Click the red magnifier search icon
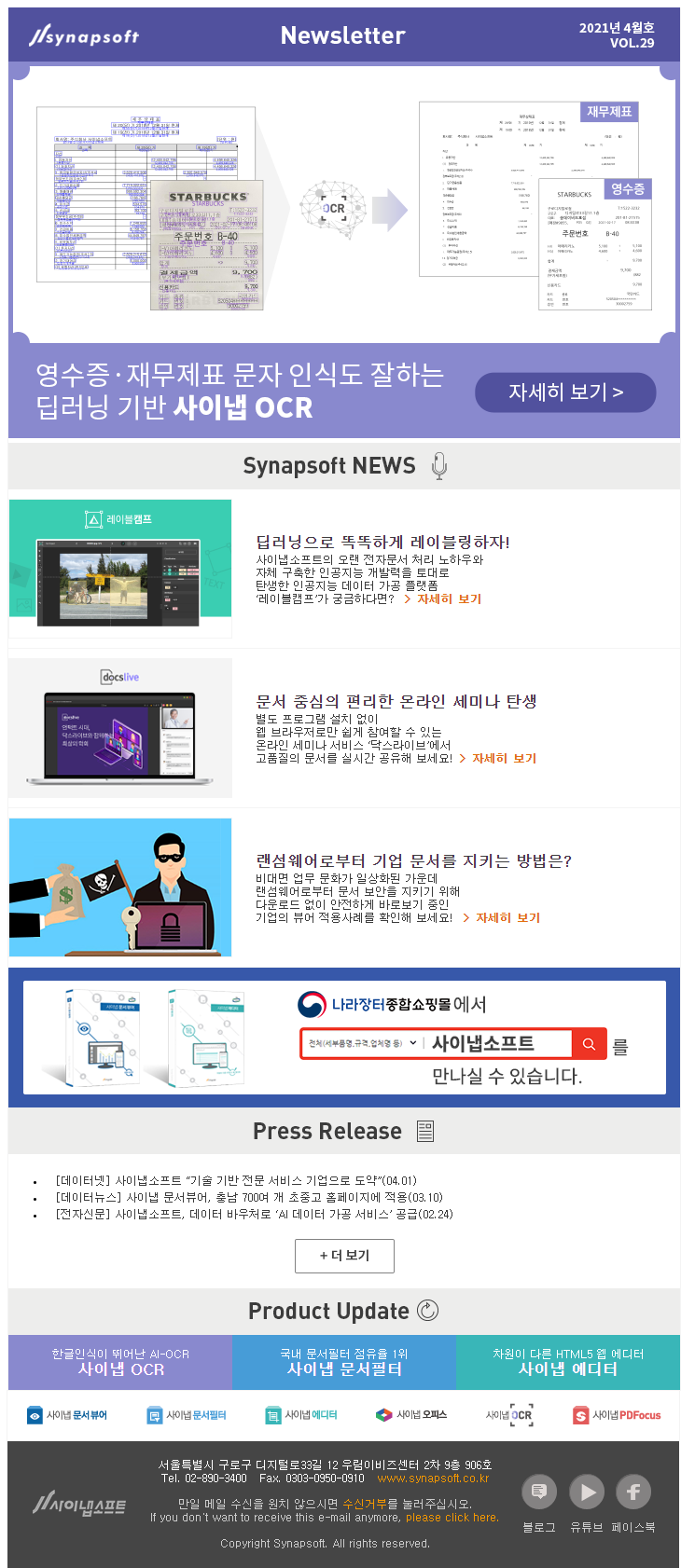681x1568 pixels. (589, 1044)
